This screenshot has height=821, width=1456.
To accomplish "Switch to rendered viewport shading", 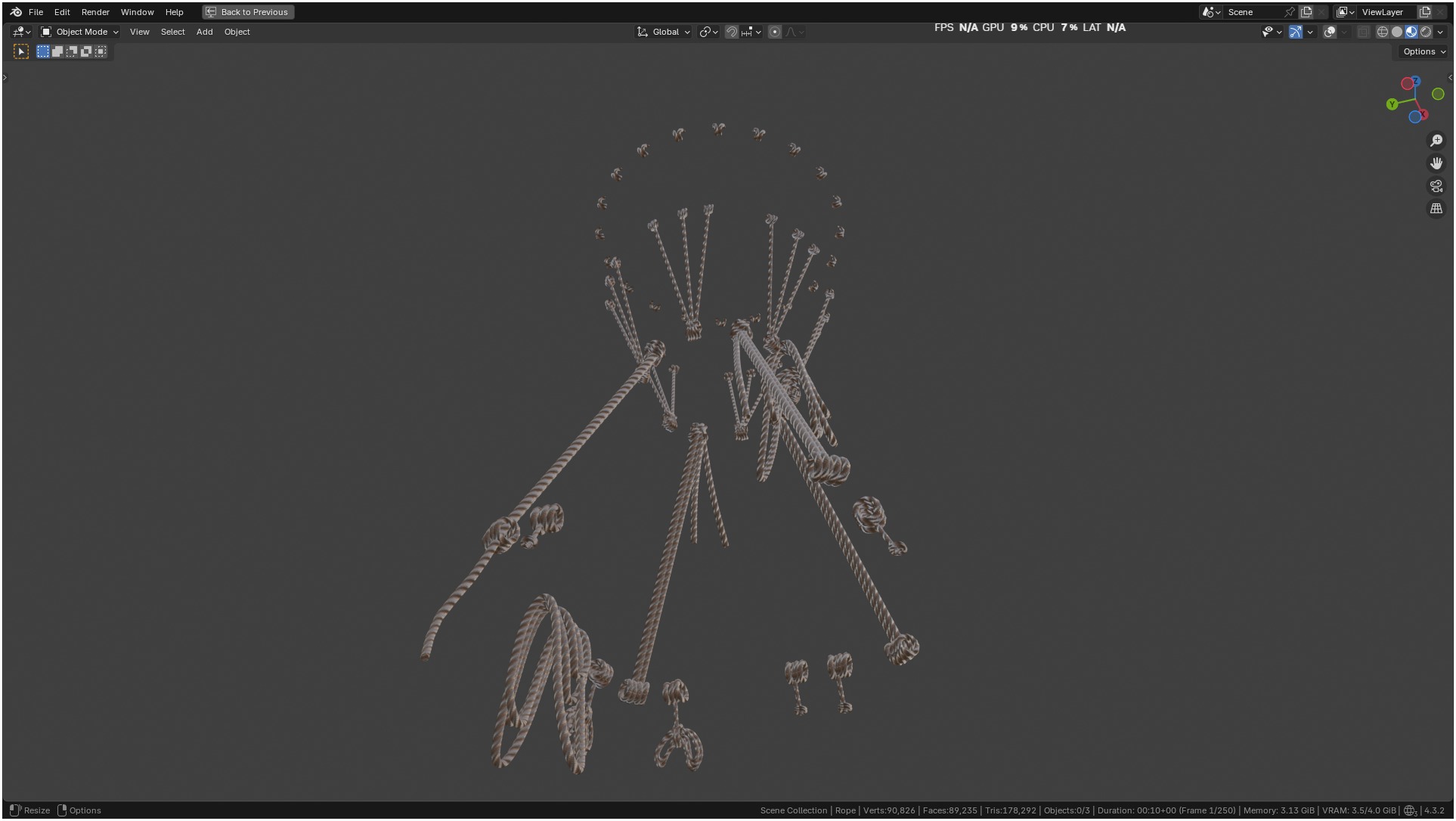I will (1426, 32).
